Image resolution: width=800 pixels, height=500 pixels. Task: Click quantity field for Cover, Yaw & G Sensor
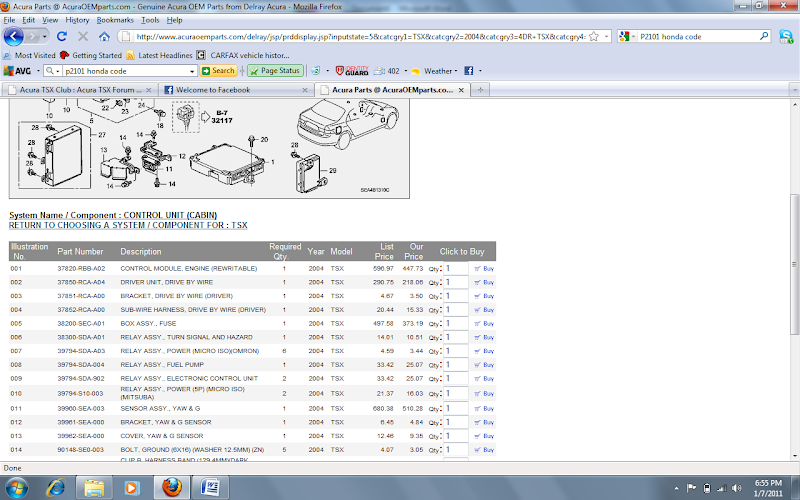pyautogui.click(x=456, y=436)
